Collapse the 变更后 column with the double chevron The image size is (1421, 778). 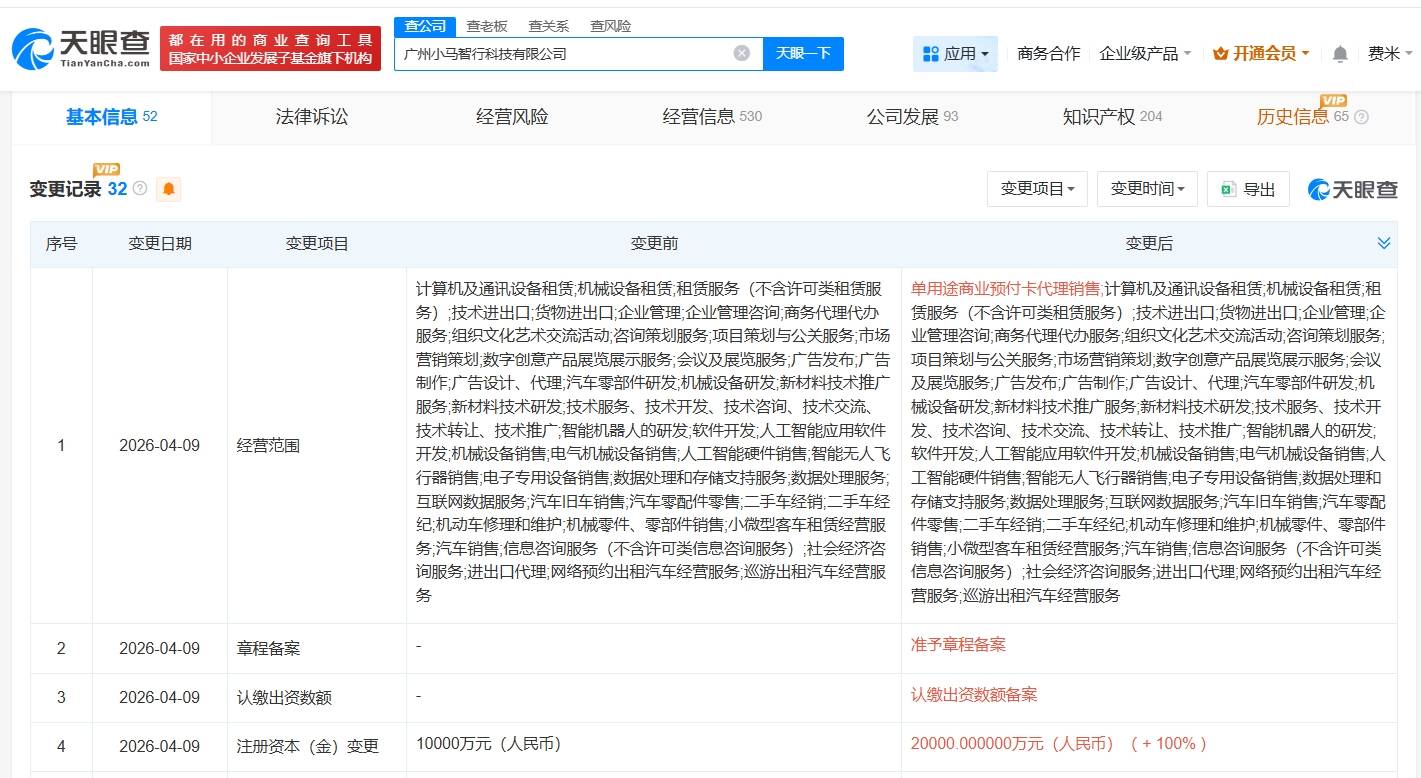click(x=1384, y=242)
